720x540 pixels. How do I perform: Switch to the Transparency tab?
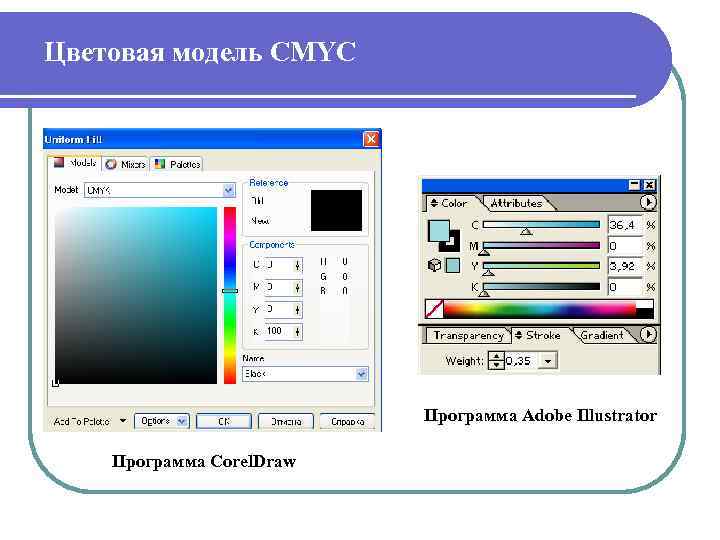coord(468,336)
